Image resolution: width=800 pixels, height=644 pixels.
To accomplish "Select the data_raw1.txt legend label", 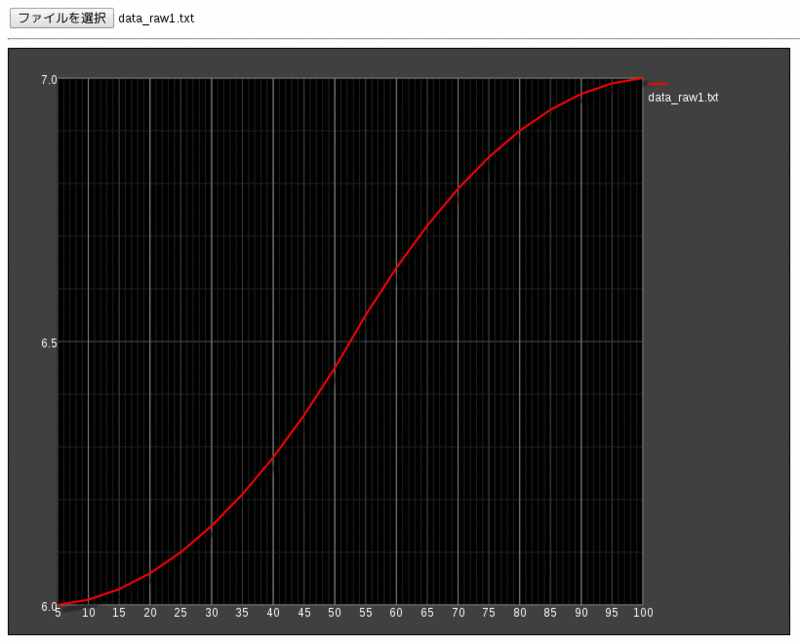I will coord(683,97).
